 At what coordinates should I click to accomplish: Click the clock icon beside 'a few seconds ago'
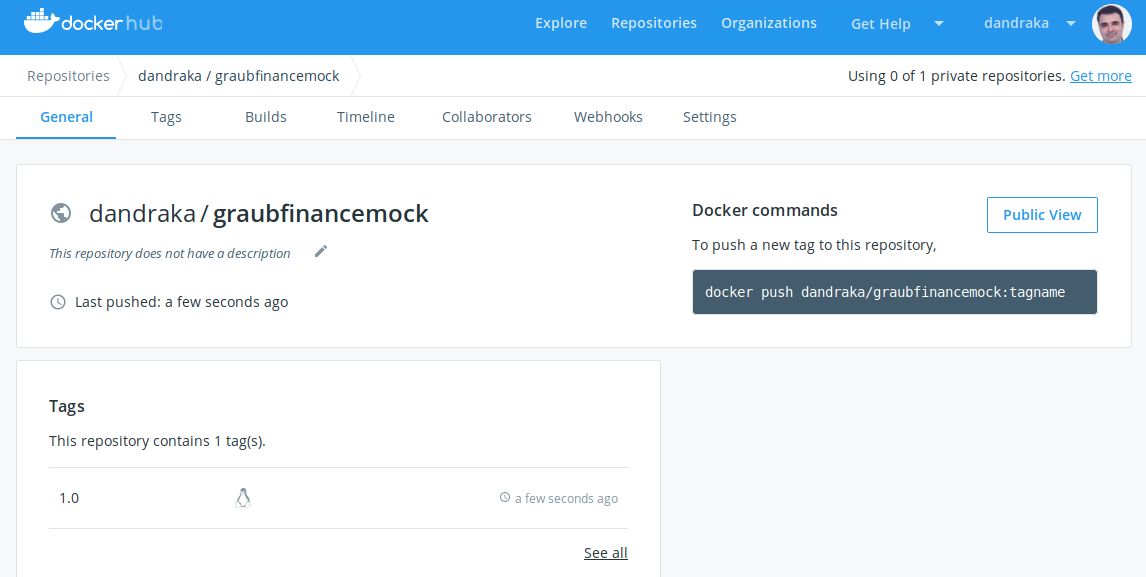pyautogui.click(x=506, y=497)
